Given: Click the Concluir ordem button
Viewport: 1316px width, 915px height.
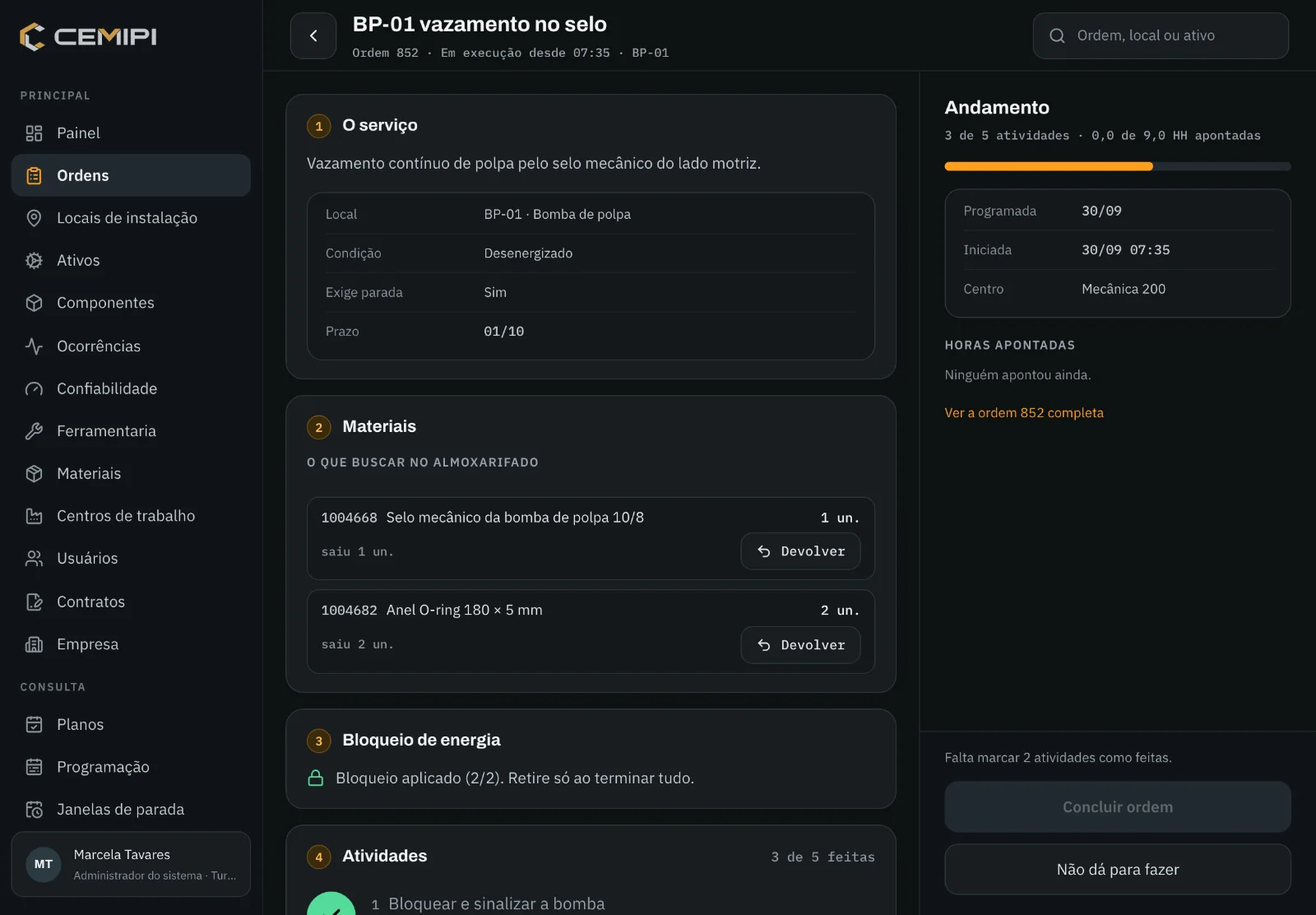Looking at the screenshot, I should pos(1118,807).
